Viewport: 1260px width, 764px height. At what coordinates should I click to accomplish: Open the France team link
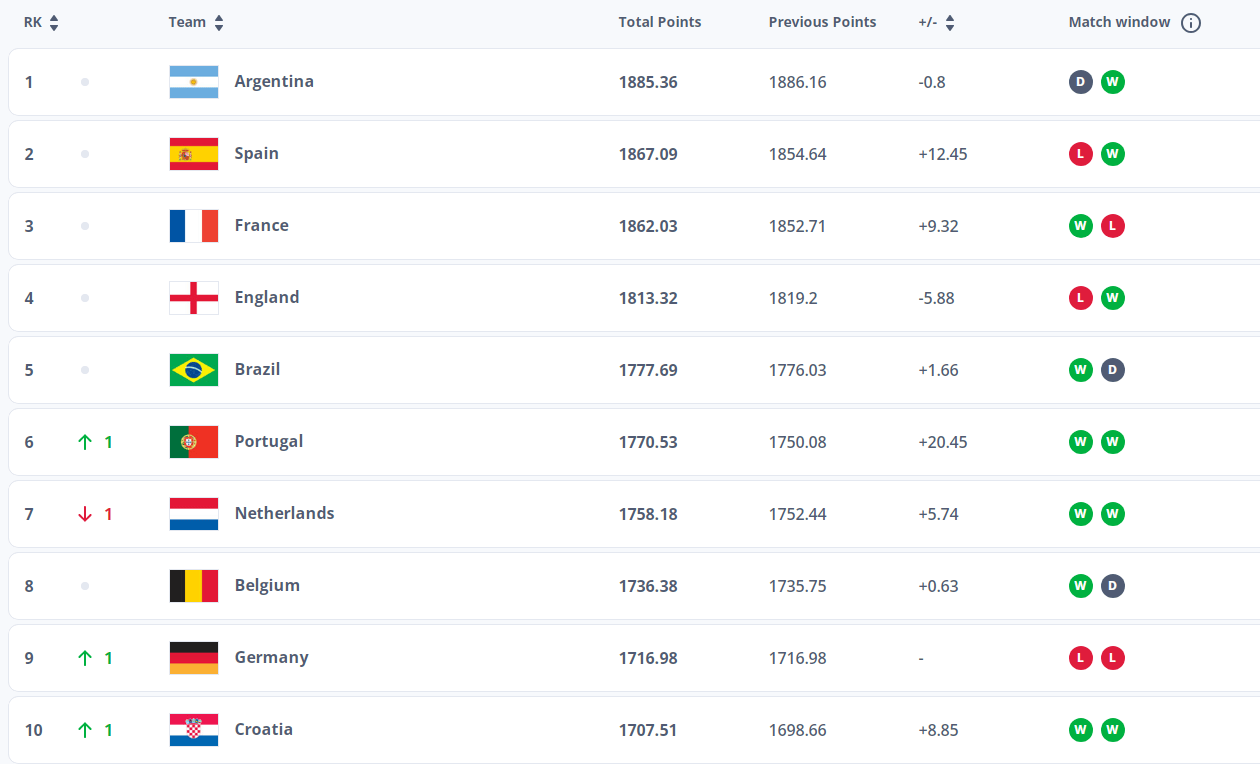click(x=262, y=226)
